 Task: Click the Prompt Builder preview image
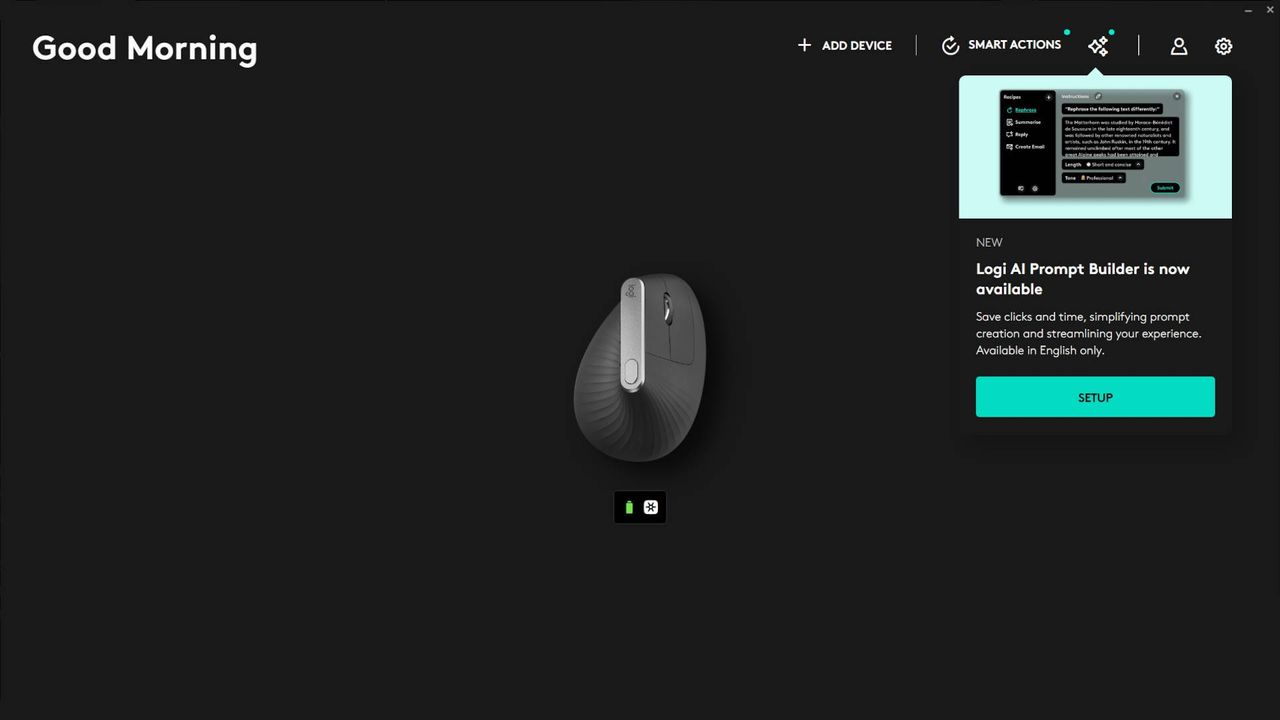coord(1095,147)
